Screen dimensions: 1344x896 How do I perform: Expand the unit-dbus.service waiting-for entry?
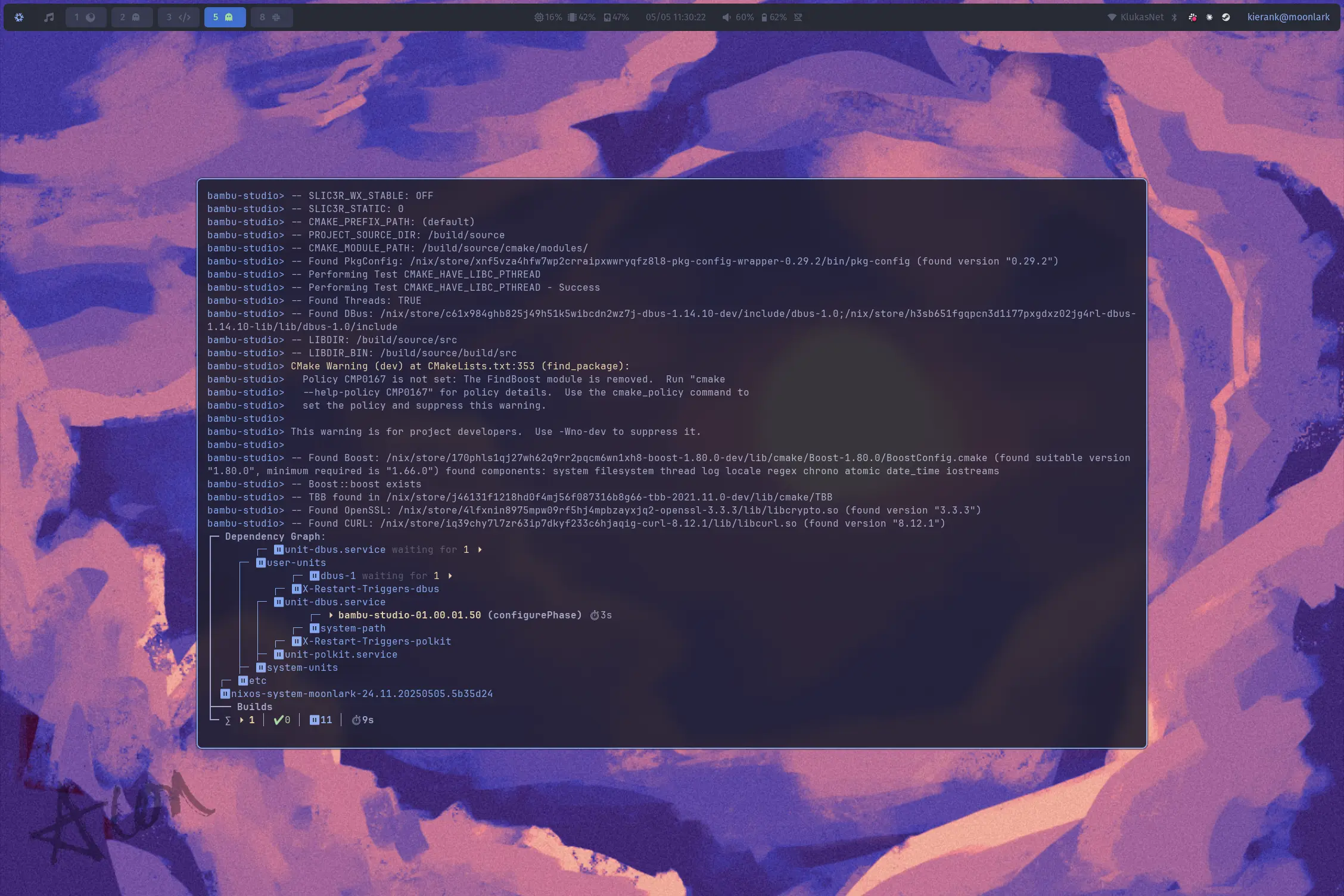click(480, 549)
